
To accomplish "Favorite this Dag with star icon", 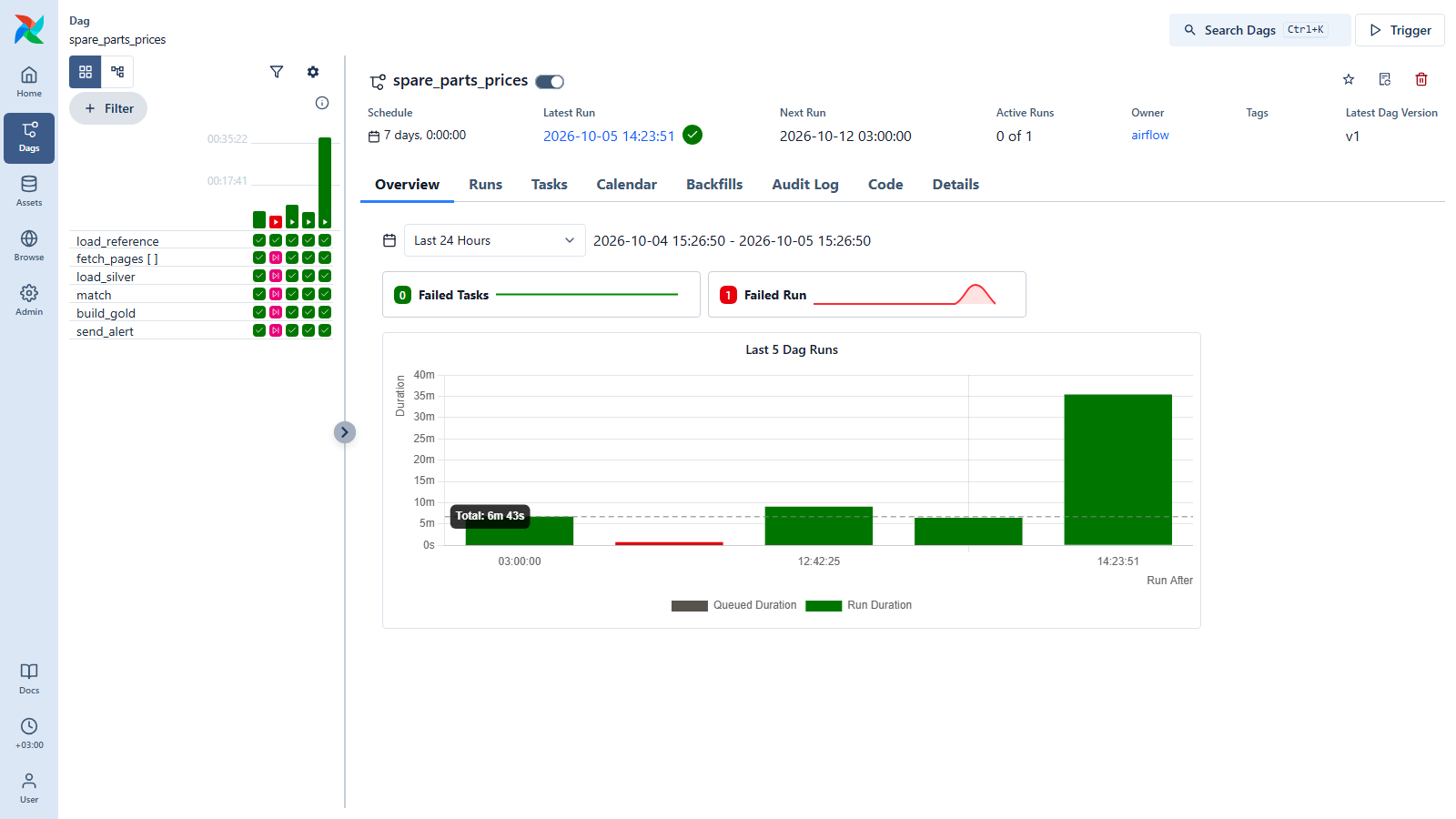I will point(1349,79).
